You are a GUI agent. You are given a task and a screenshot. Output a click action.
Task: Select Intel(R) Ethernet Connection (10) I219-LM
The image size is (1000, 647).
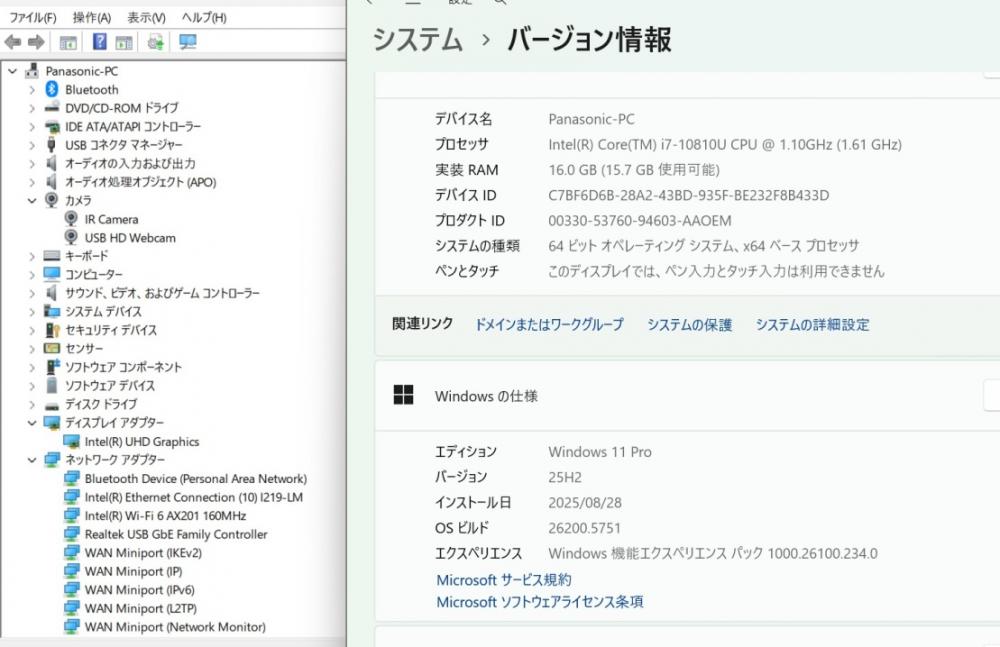point(193,497)
